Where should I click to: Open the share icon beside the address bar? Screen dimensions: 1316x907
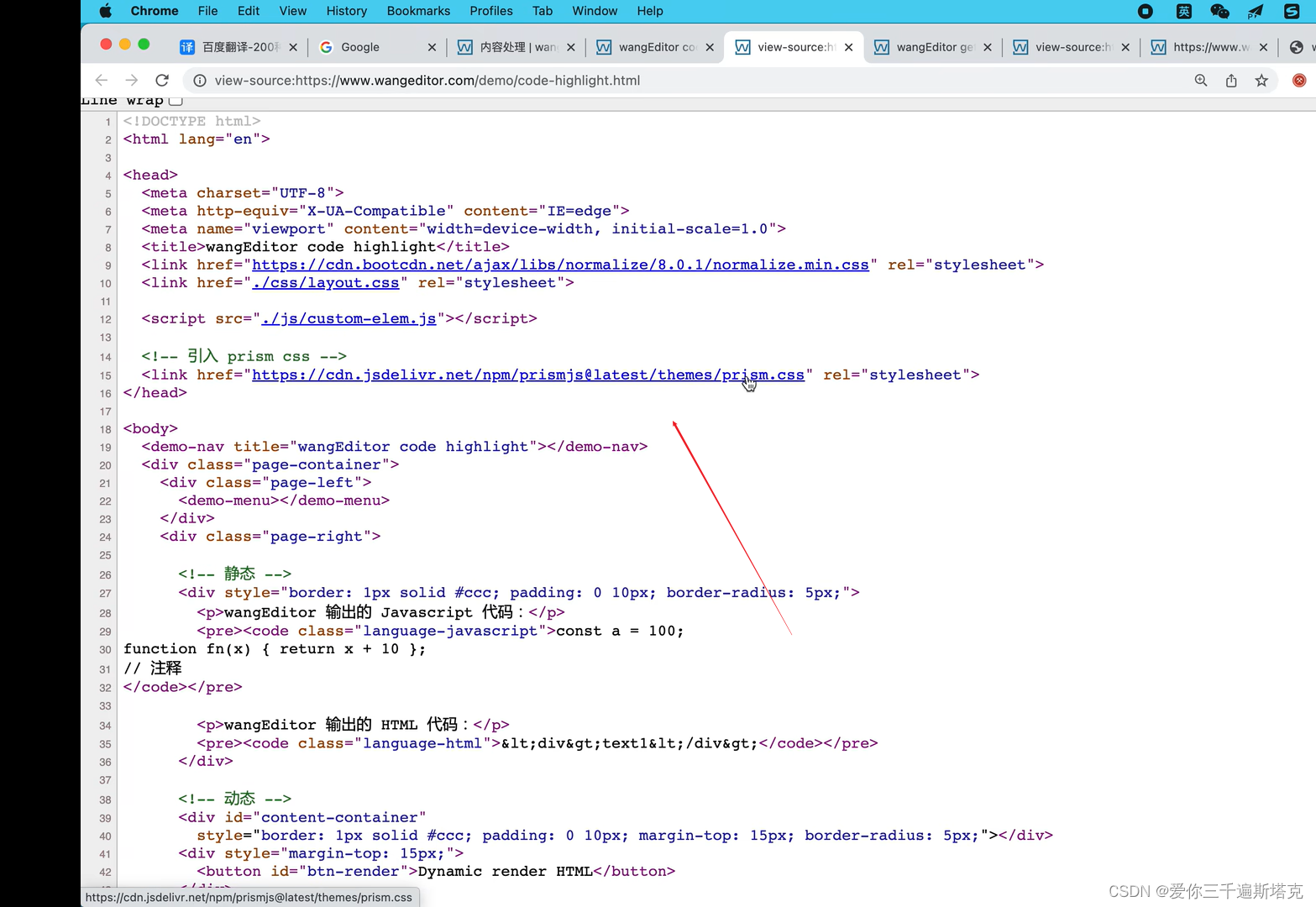[1230, 80]
